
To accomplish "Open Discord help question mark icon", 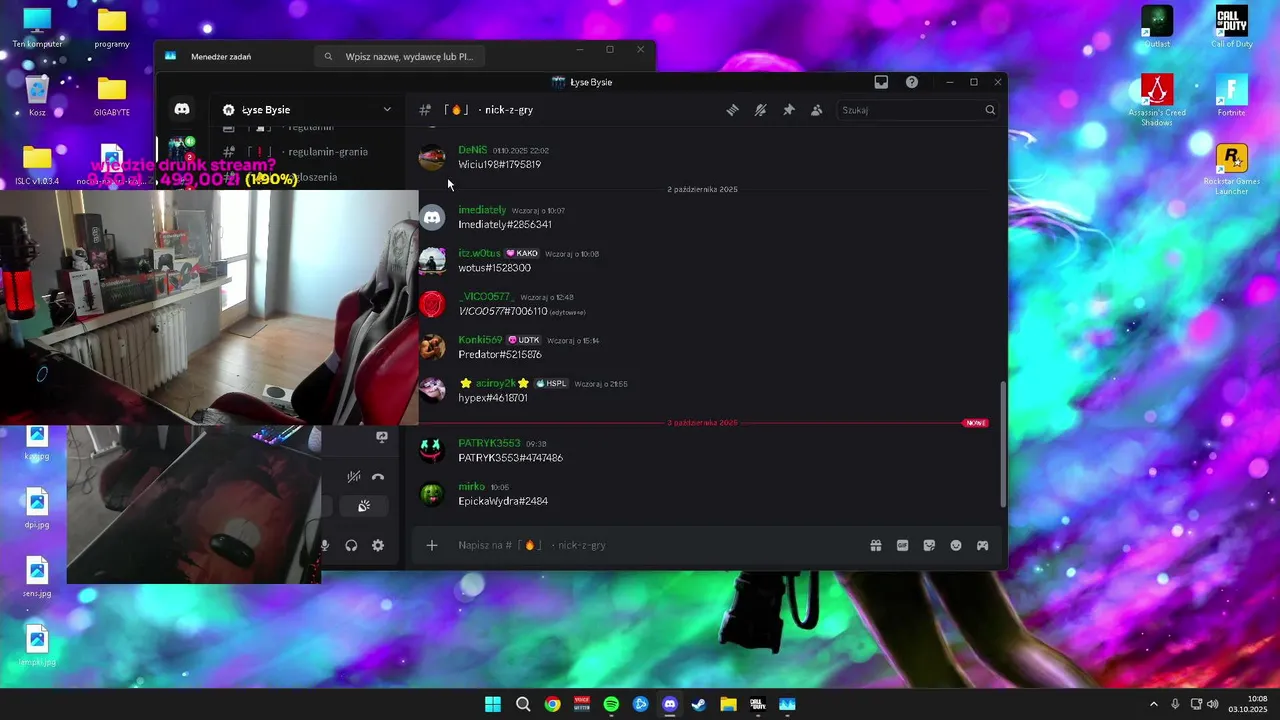I will pyautogui.click(x=912, y=82).
